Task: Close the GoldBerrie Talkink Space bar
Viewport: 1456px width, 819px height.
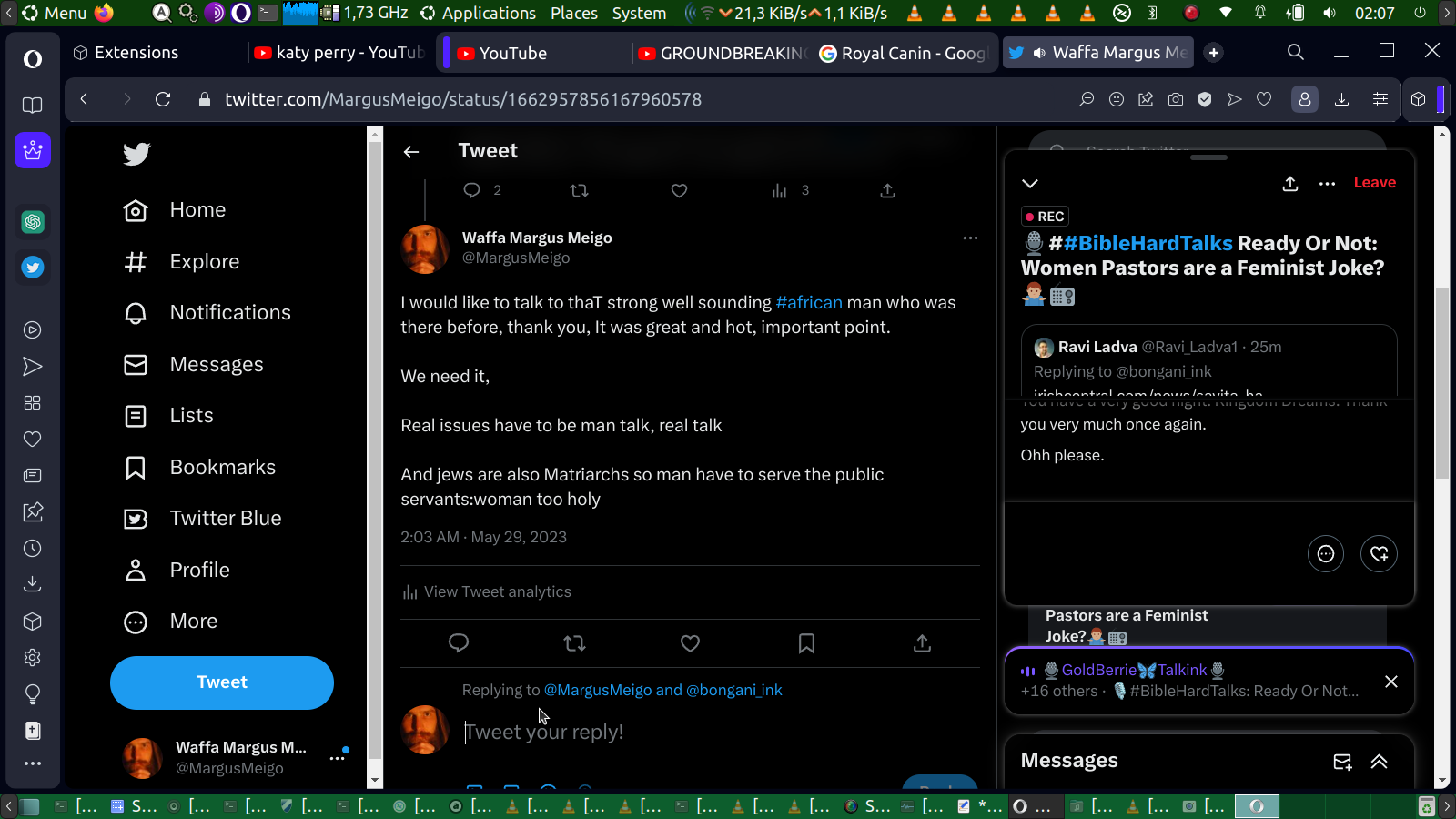Action: 1391,682
